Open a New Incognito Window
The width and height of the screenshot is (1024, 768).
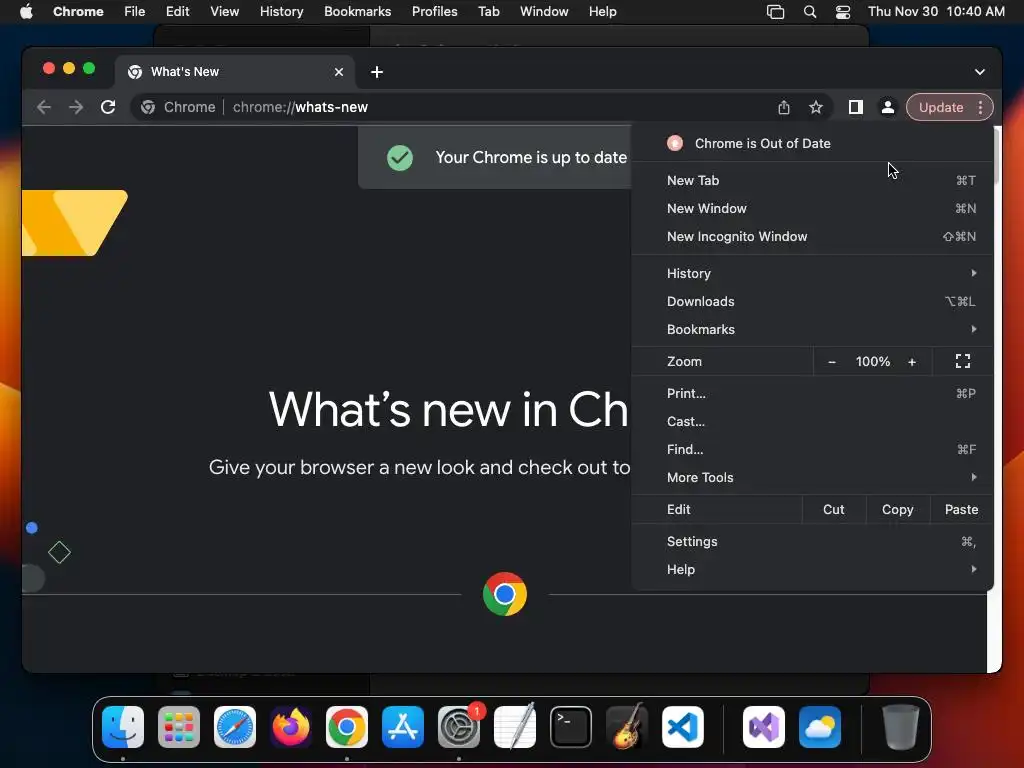point(812,236)
